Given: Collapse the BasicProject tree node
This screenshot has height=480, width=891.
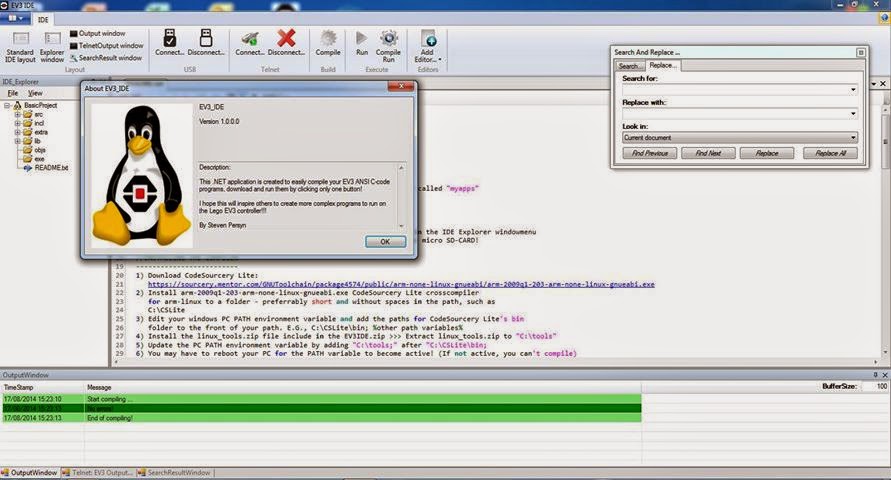Looking at the screenshot, I should click(7, 106).
